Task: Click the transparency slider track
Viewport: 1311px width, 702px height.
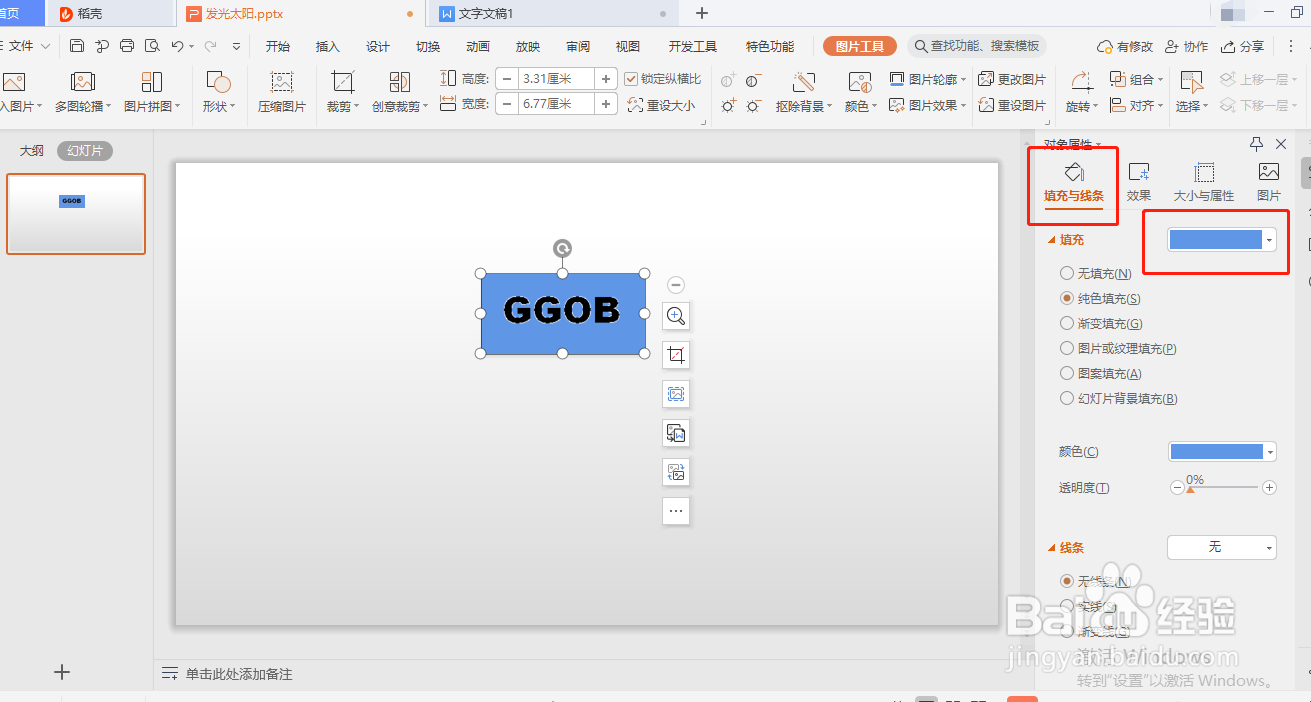Action: (x=1222, y=488)
